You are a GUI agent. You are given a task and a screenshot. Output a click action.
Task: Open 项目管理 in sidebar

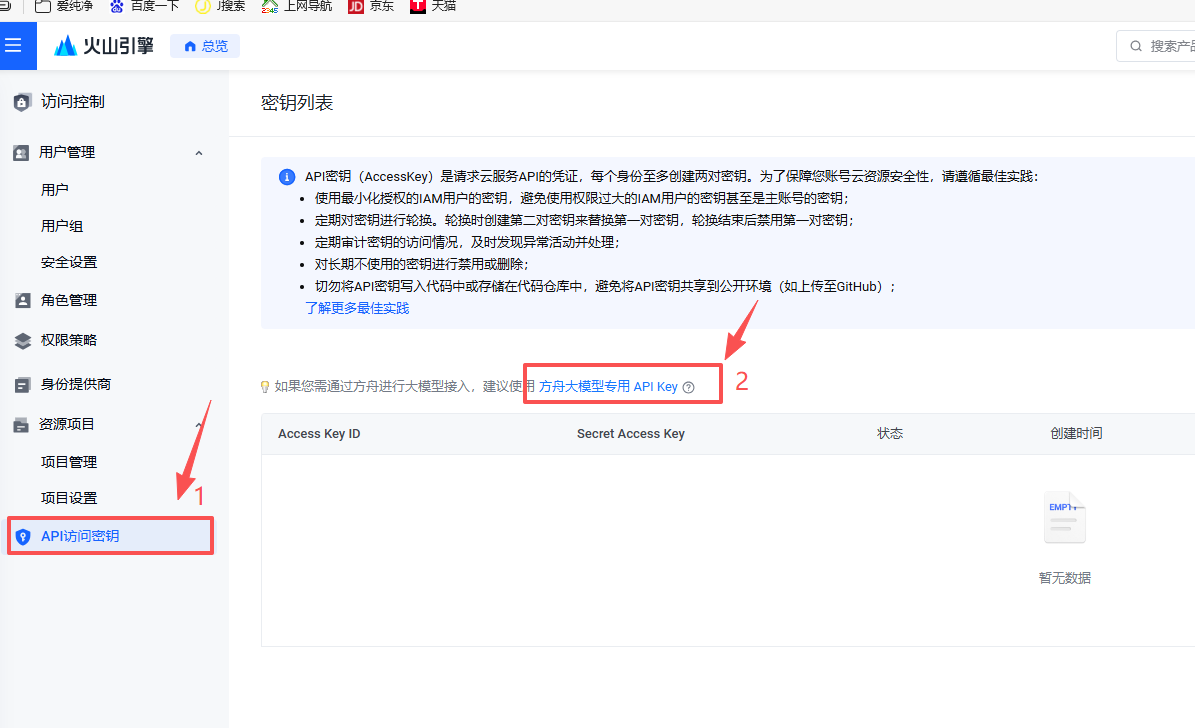pyautogui.click(x=69, y=462)
